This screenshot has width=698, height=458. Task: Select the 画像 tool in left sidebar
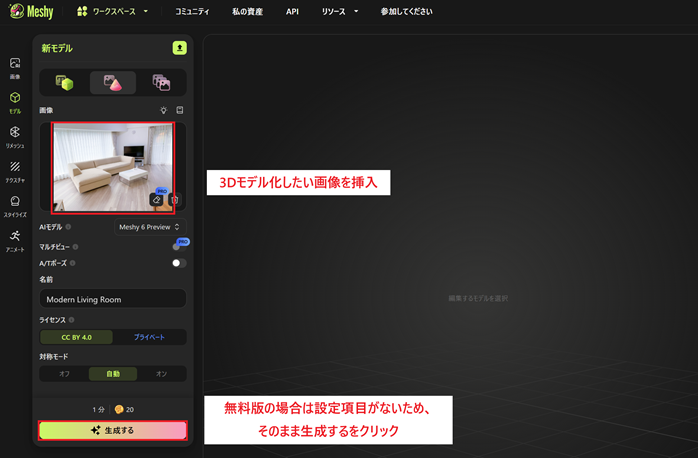[x=15, y=68]
